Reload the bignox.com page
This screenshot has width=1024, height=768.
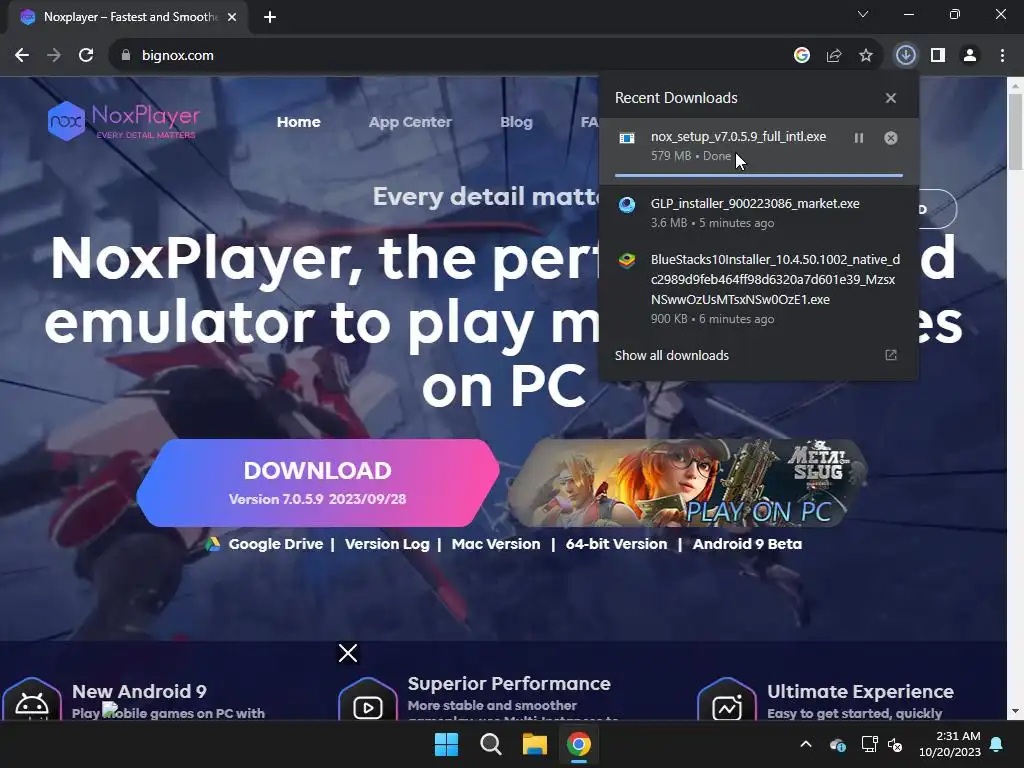(x=86, y=56)
